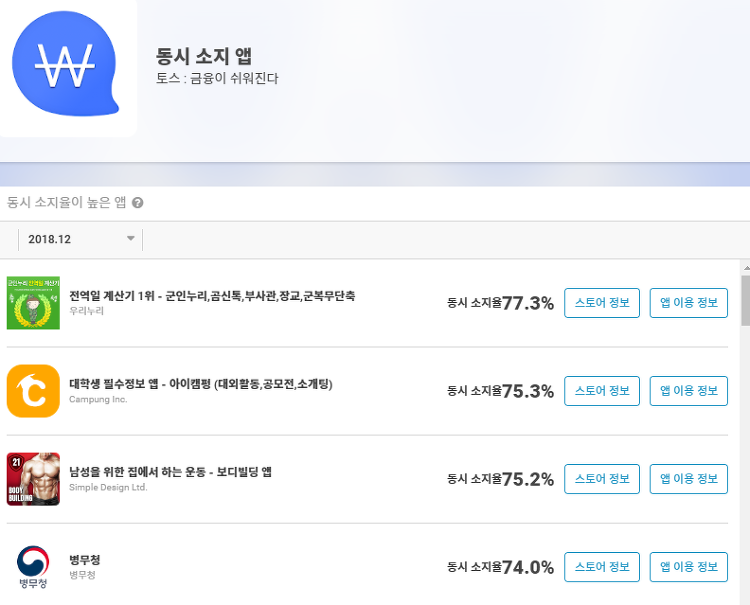Click the Body Building app icon

pos(33,479)
